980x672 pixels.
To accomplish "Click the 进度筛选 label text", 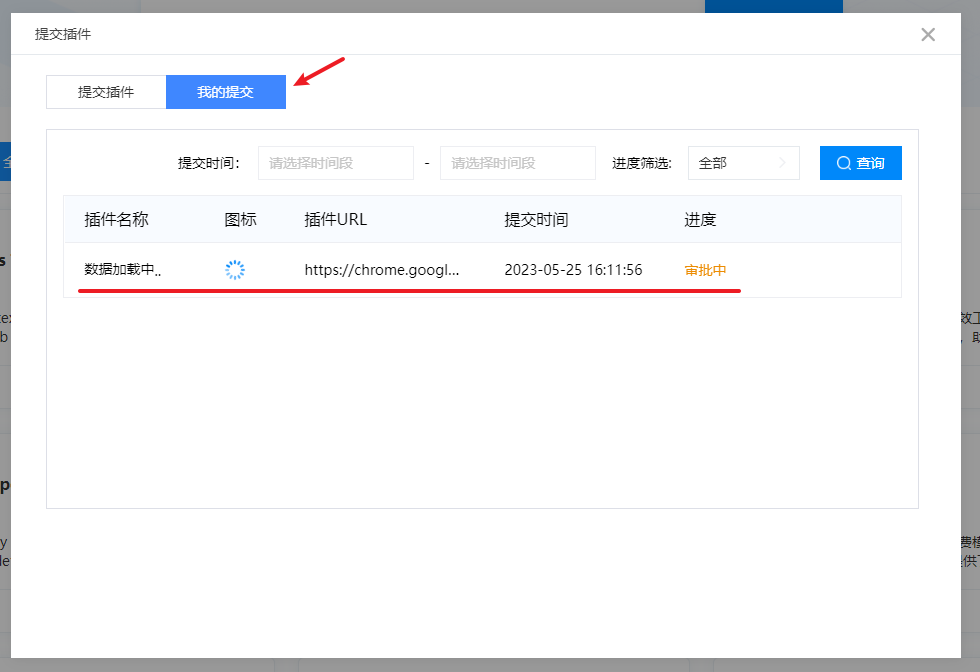I will click(642, 163).
